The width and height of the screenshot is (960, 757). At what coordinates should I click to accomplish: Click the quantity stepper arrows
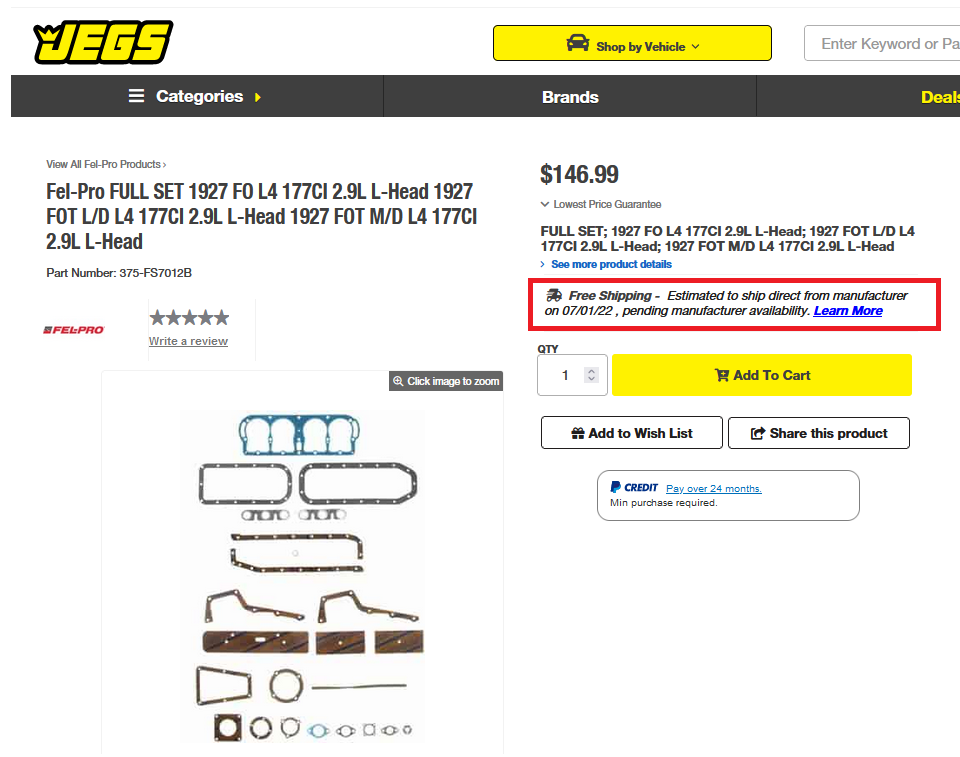(591, 375)
